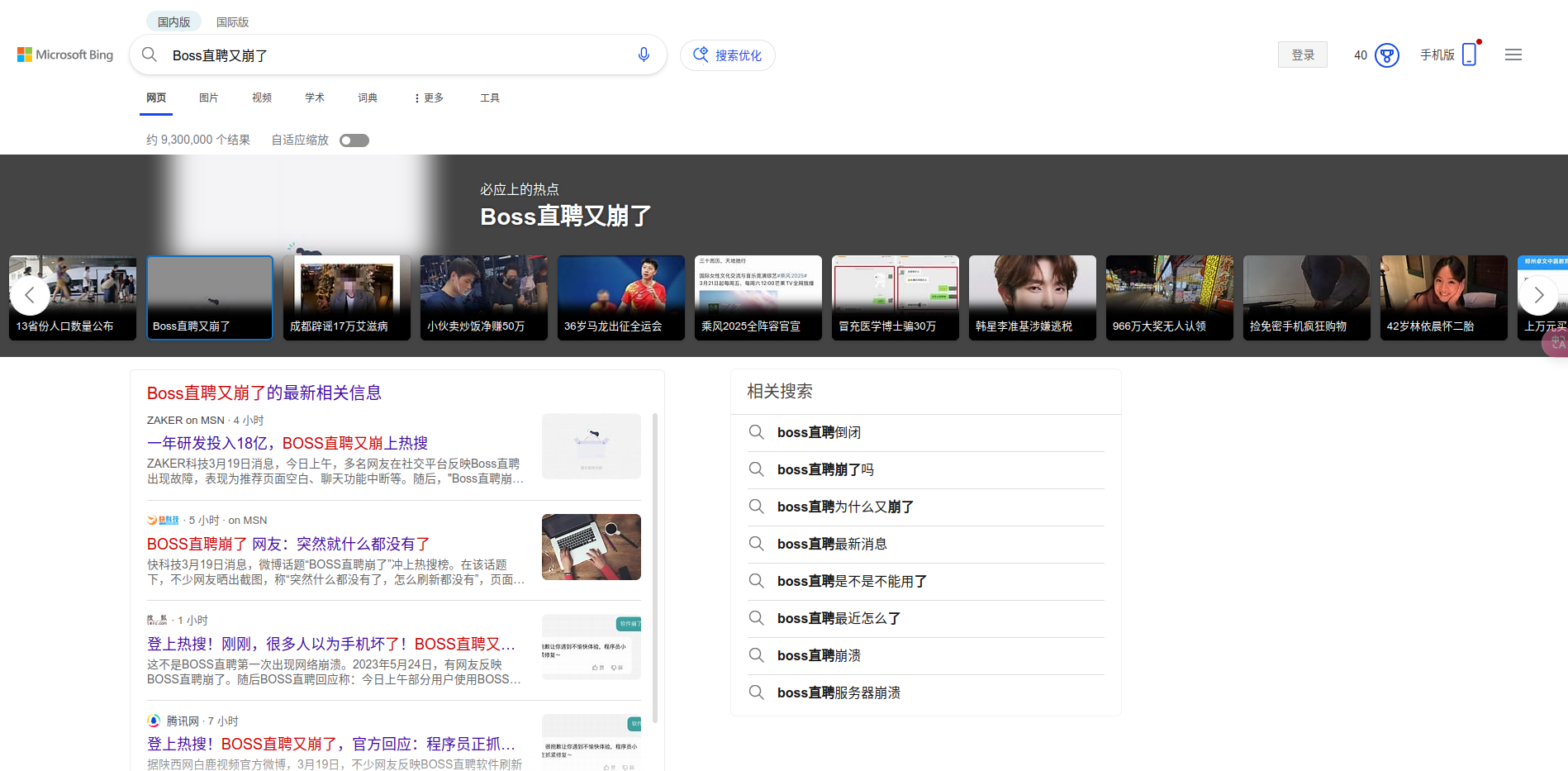Expand the 更多 menu
This screenshot has width=1568, height=771.
tap(429, 98)
